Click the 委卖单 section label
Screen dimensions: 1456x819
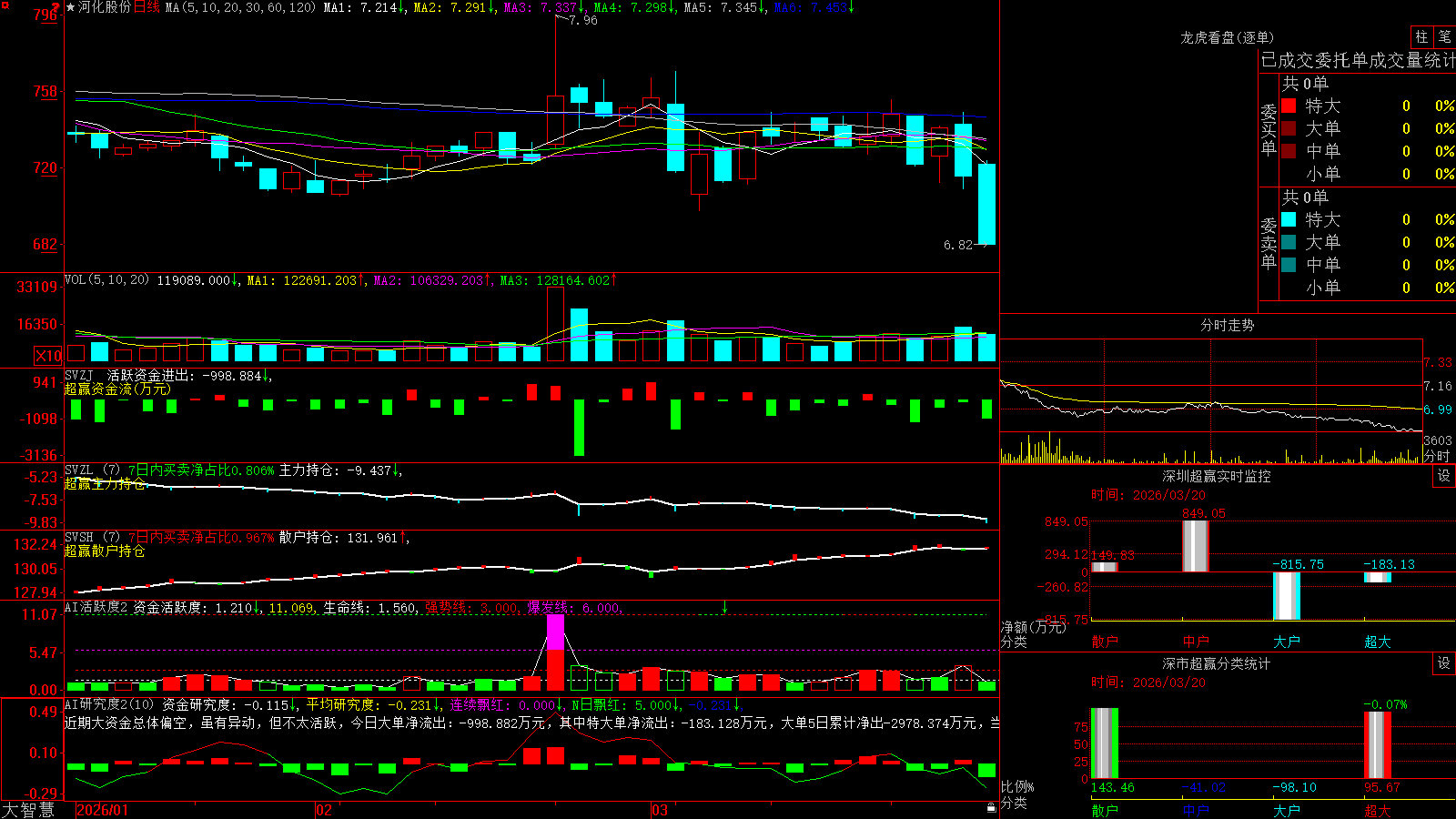[x=1269, y=243]
